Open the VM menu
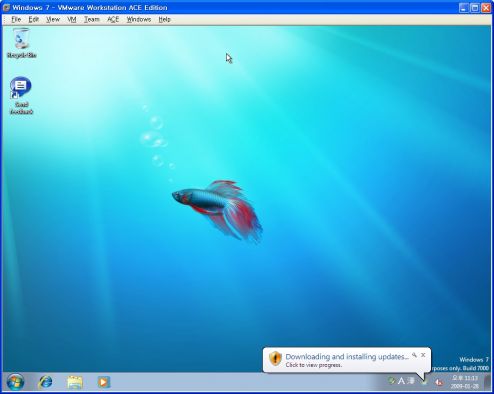Viewport: 494px width, 394px height. 72,19
